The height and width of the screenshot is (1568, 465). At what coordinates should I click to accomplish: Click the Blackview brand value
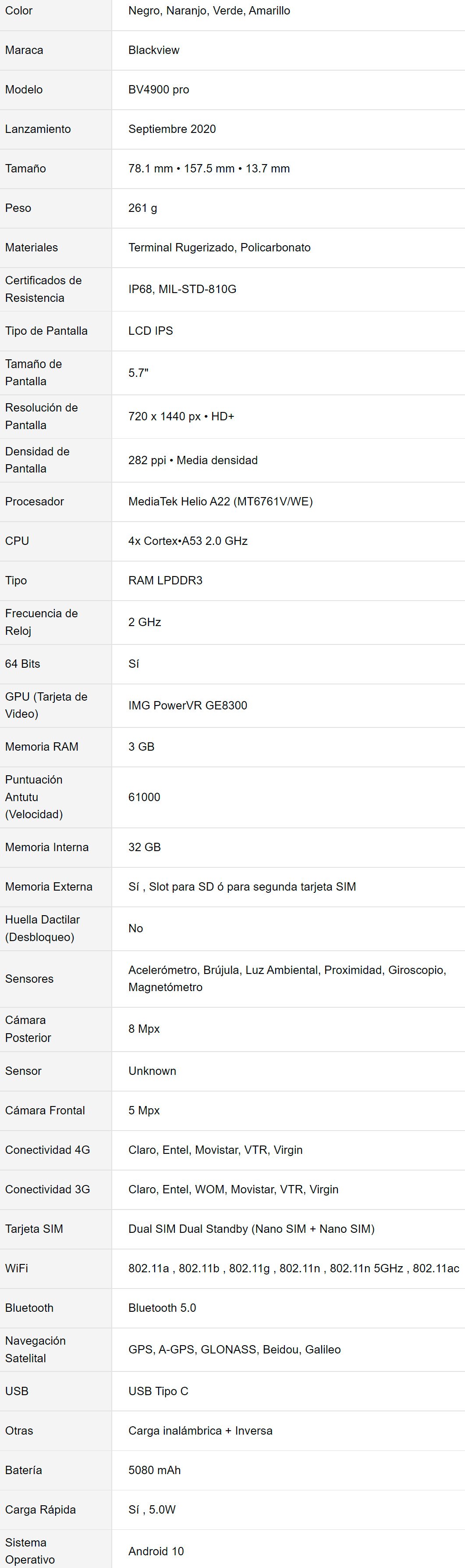click(x=154, y=50)
